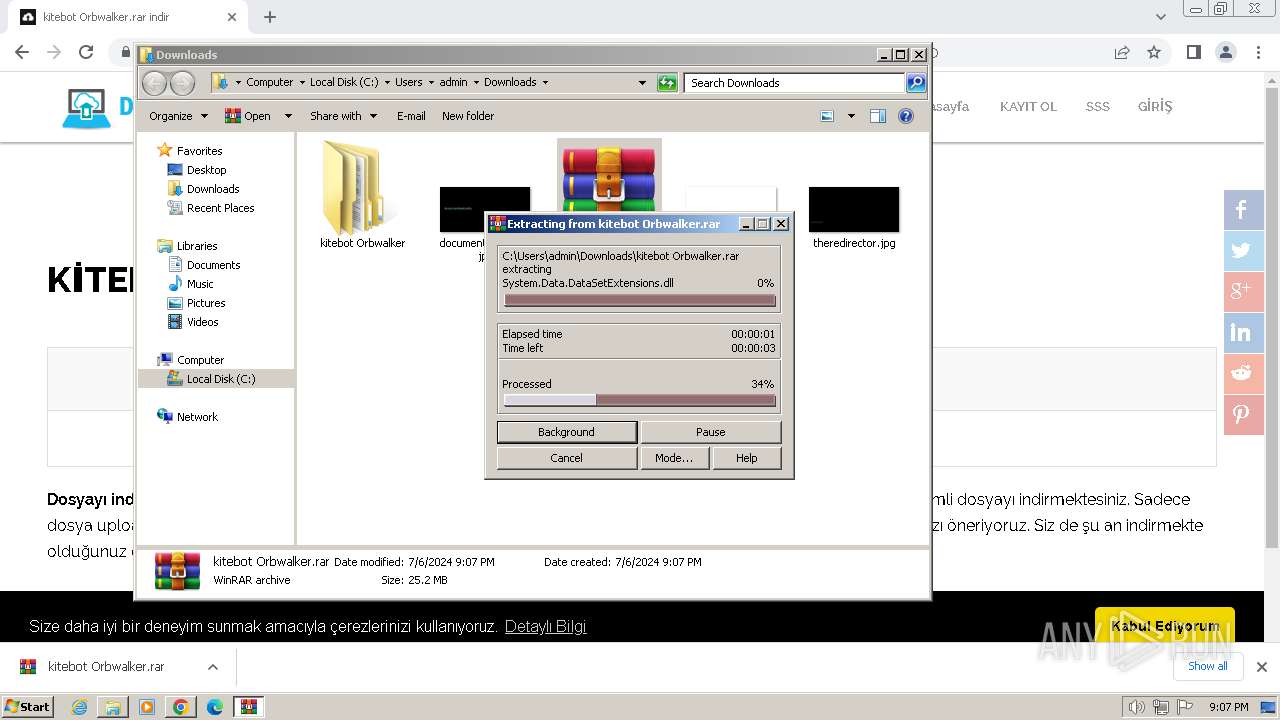The image size is (1280, 720).
Task: Open Detaylı Bilgi cookie link
Action: coord(545,627)
